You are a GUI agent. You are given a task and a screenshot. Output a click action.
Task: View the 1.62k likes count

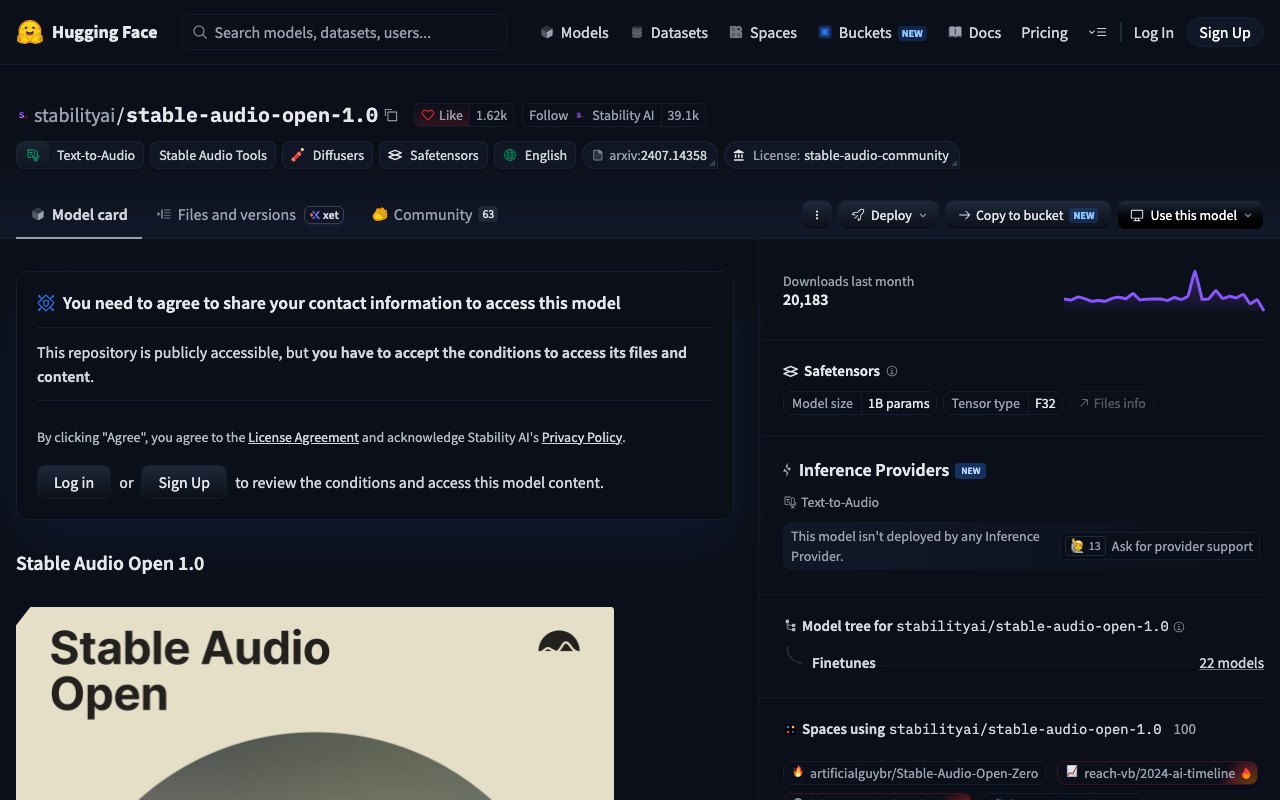[x=491, y=115]
